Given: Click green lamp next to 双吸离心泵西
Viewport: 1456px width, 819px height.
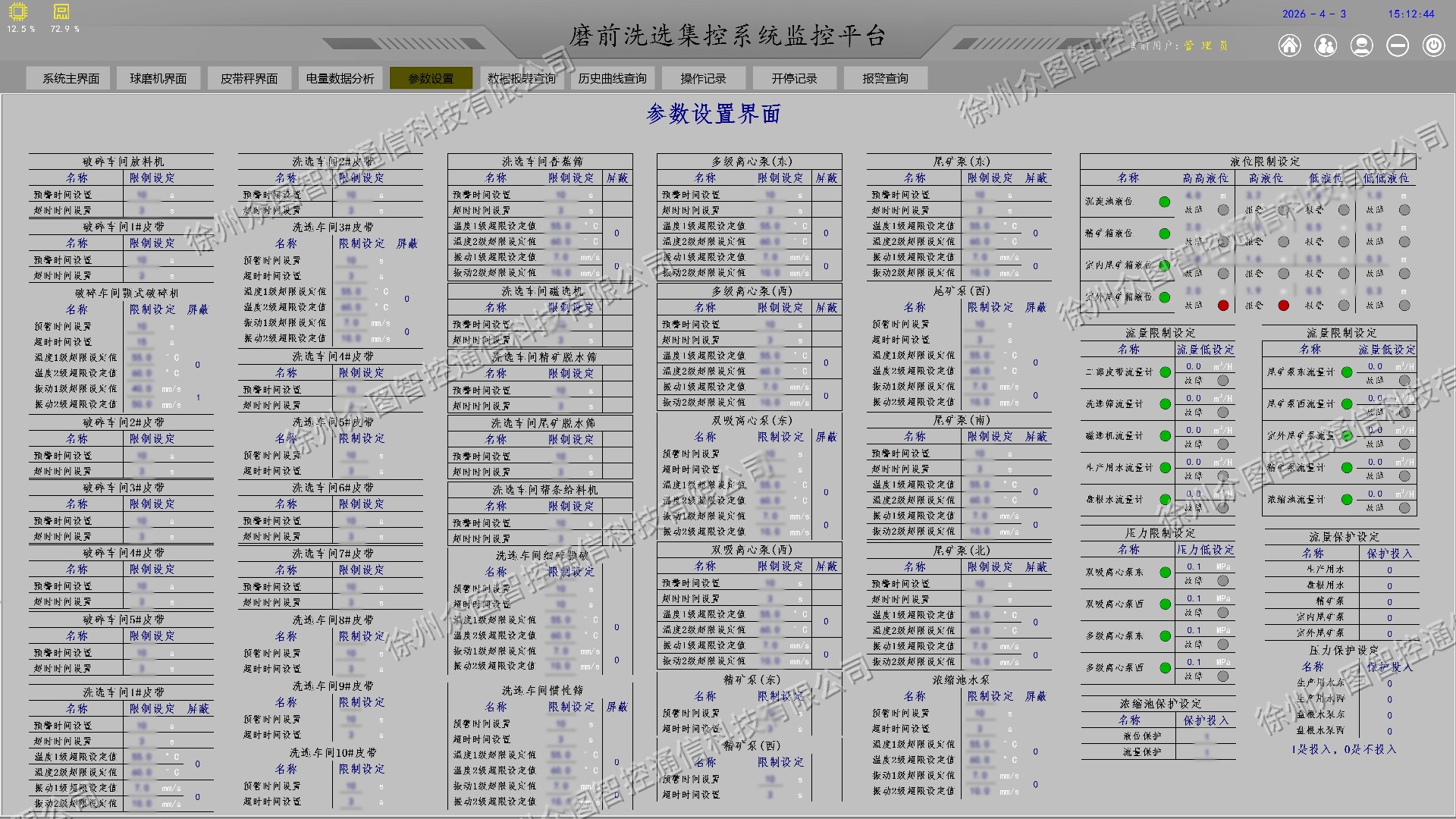Looking at the screenshot, I should coord(1165,604).
